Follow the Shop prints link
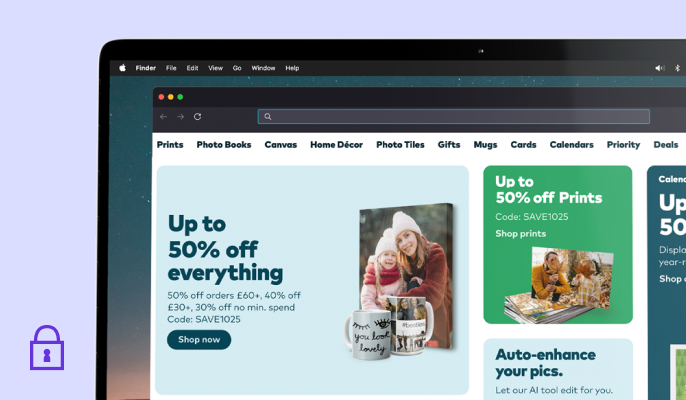686x400 pixels. (521, 234)
